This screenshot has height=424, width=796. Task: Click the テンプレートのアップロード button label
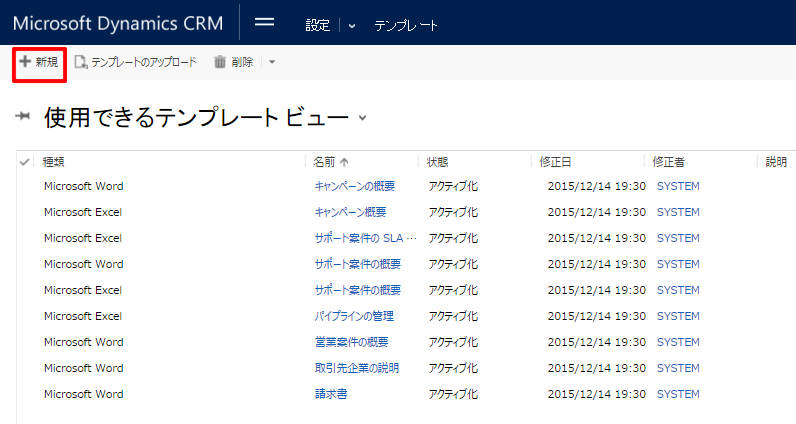coord(144,62)
